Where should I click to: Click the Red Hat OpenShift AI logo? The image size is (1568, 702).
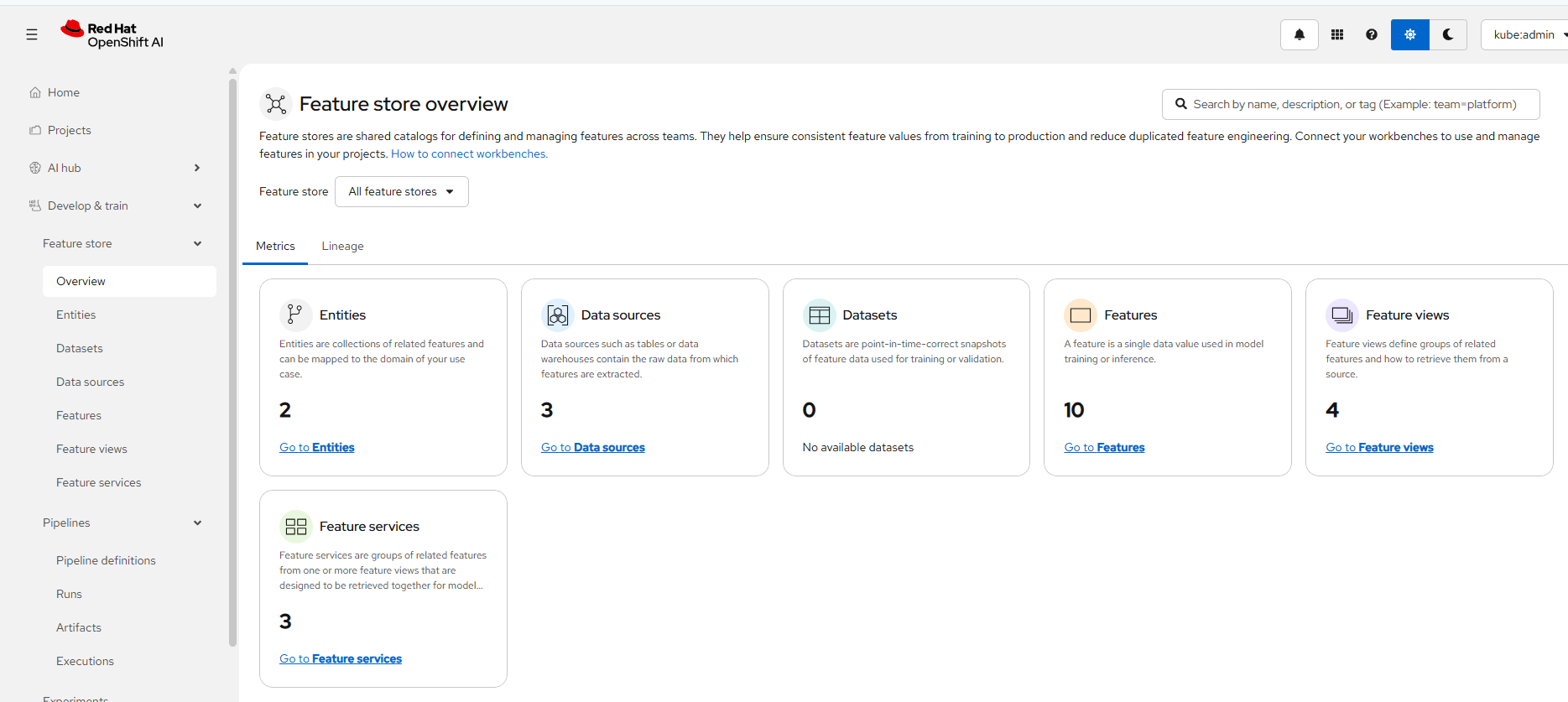point(112,34)
